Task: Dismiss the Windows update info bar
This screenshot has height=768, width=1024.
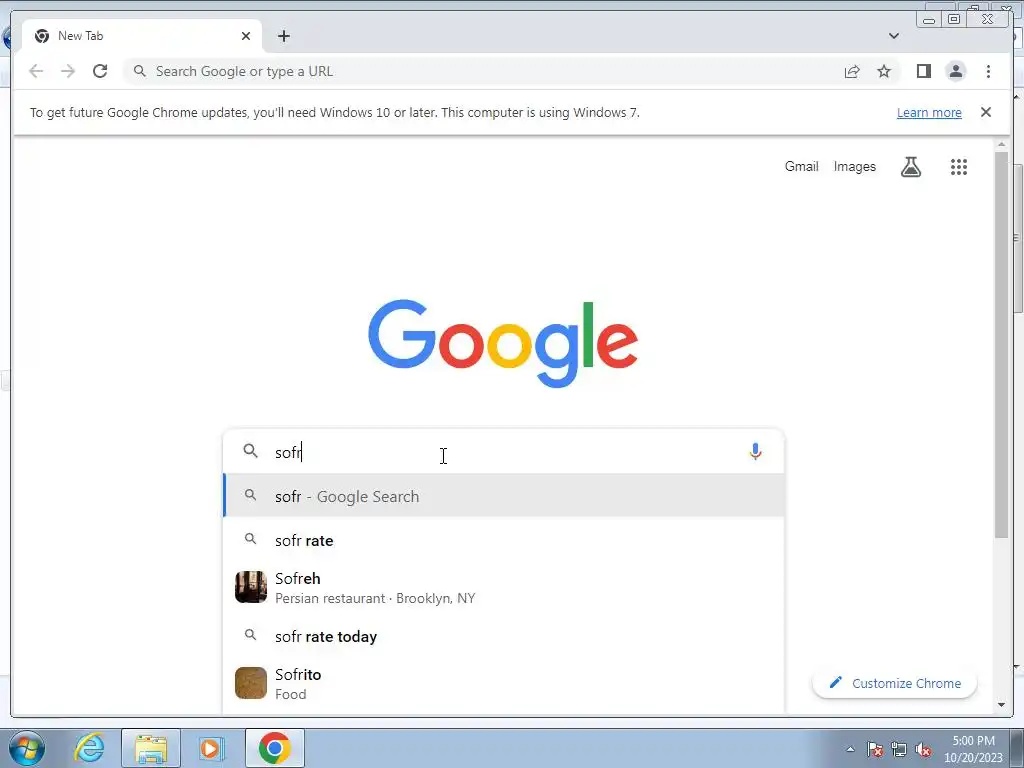Action: point(985,112)
